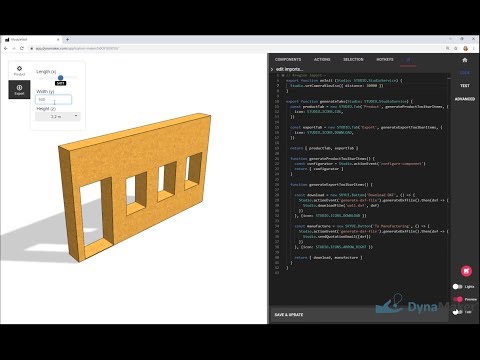
Task: Switch to the COMPONENTS tab
Action: click(x=288, y=59)
